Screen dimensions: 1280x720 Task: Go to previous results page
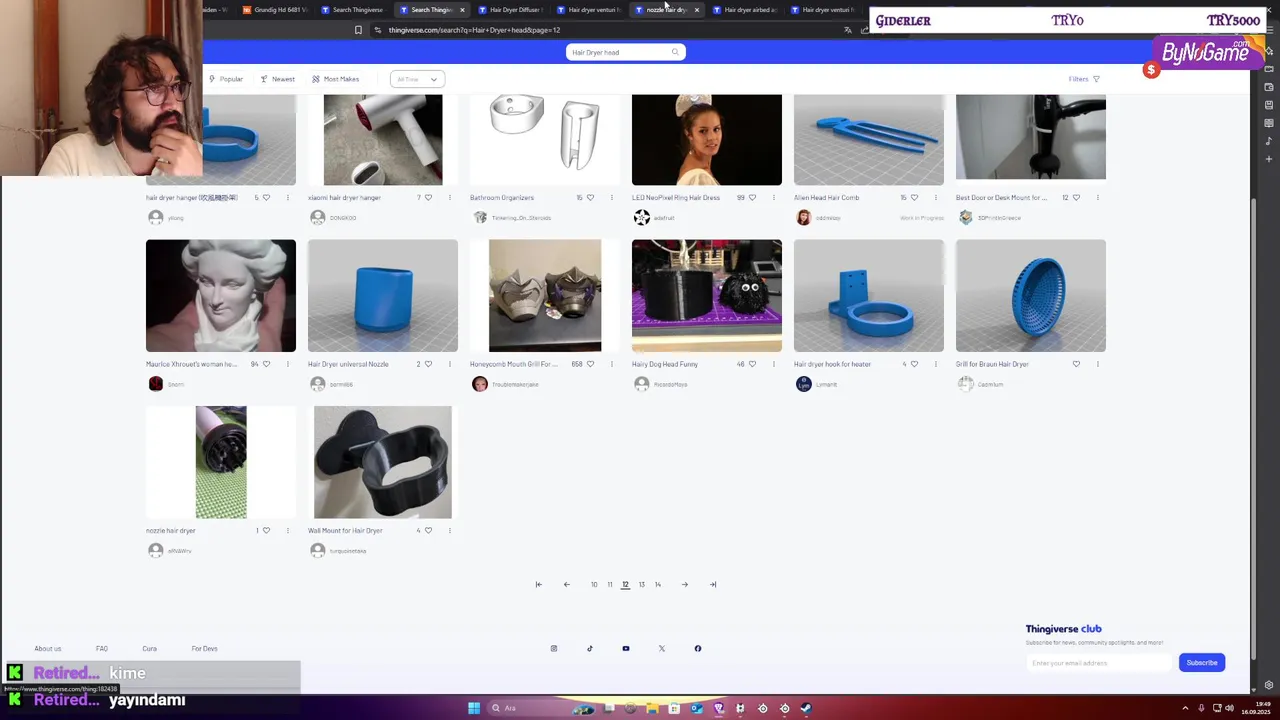click(566, 585)
